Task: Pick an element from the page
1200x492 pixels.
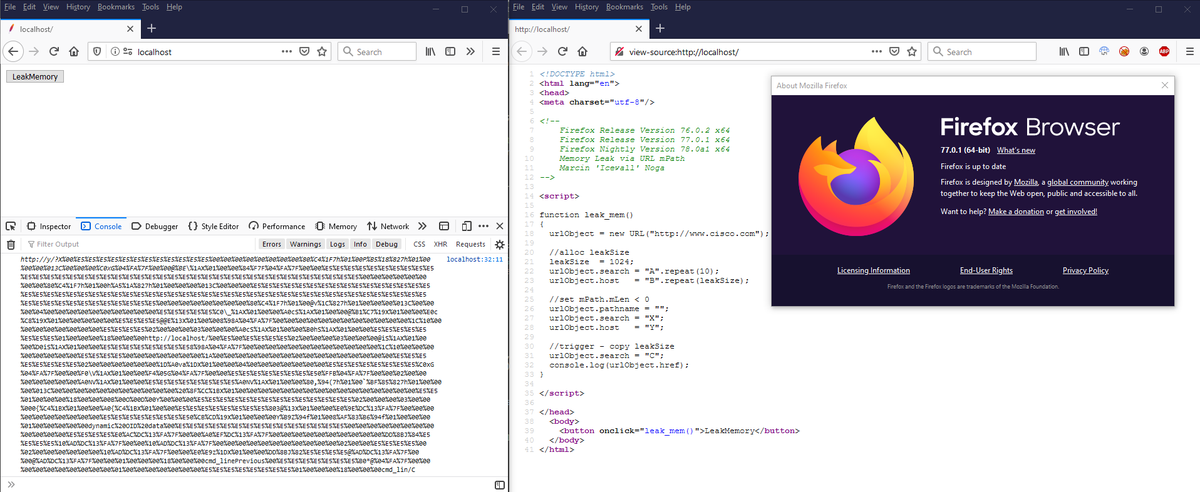Action: click(x=11, y=226)
